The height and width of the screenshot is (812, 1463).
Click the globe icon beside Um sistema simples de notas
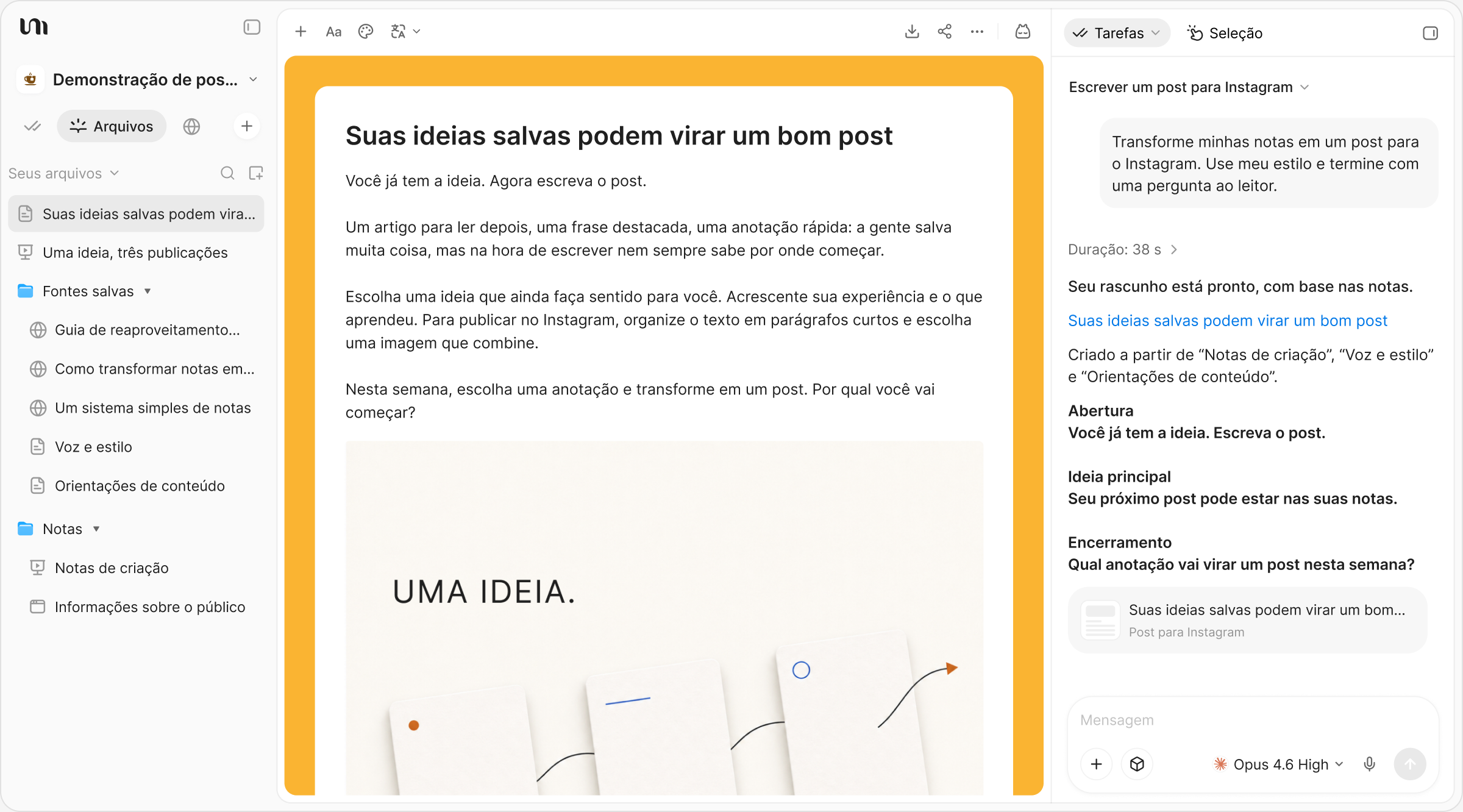[38, 408]
